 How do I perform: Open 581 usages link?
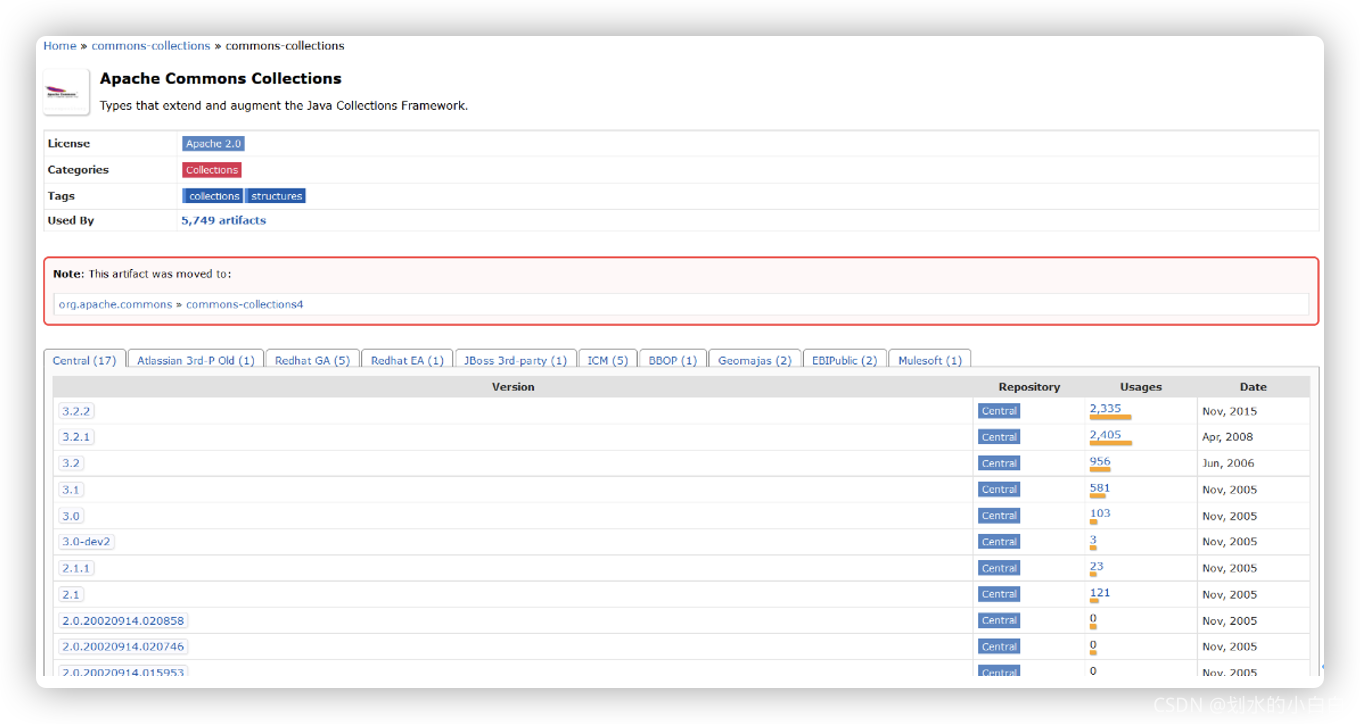pyautogui.click(x=1100, y=488)
